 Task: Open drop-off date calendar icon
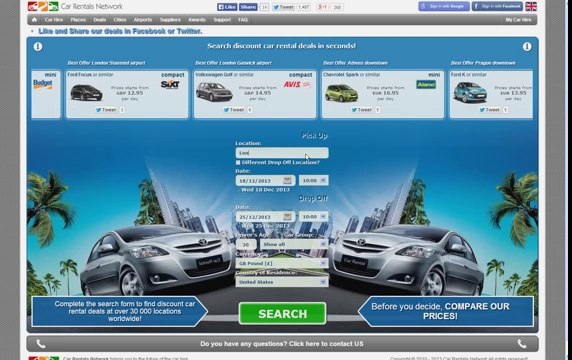287,217
